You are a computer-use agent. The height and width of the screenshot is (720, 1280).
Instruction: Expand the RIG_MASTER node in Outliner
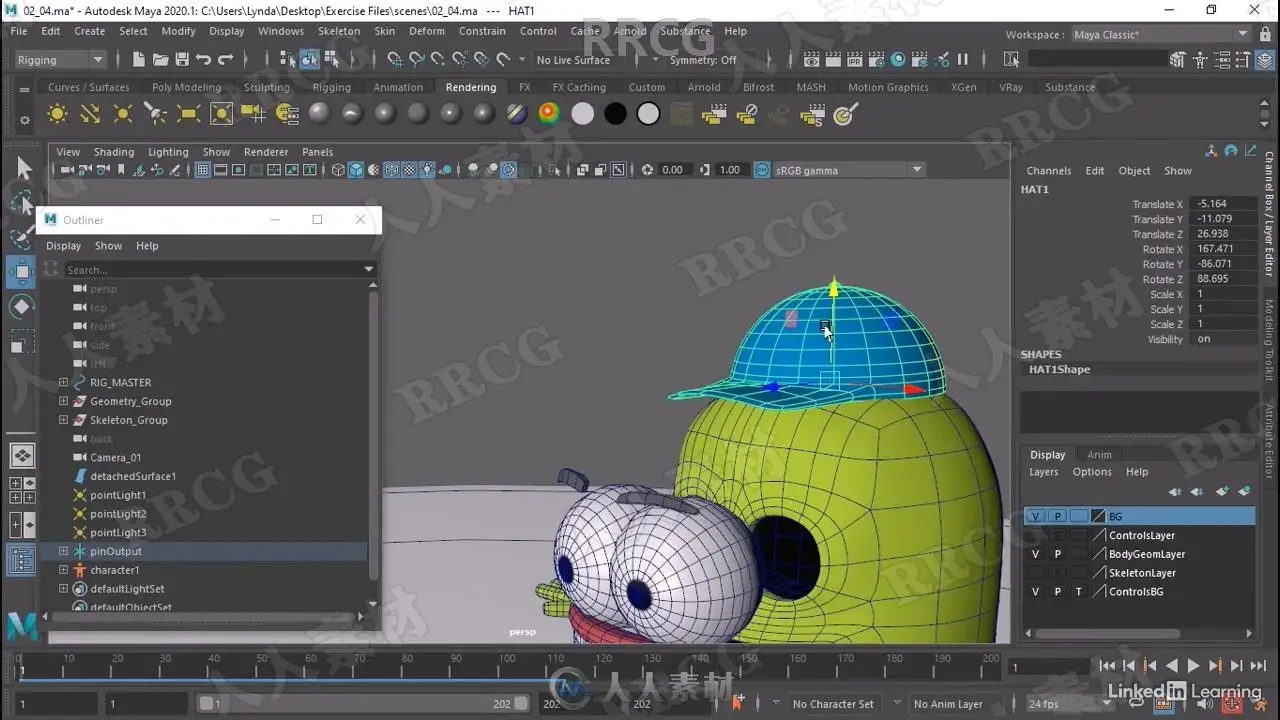pyautogui.click(x=63, y=382)
